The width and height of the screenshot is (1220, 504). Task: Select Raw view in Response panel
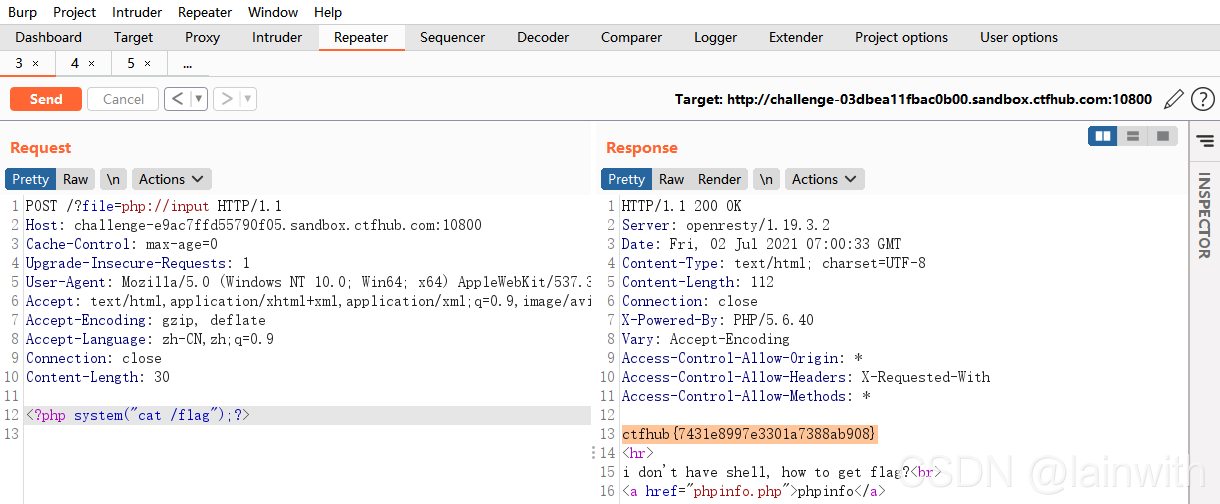[672, 179]
